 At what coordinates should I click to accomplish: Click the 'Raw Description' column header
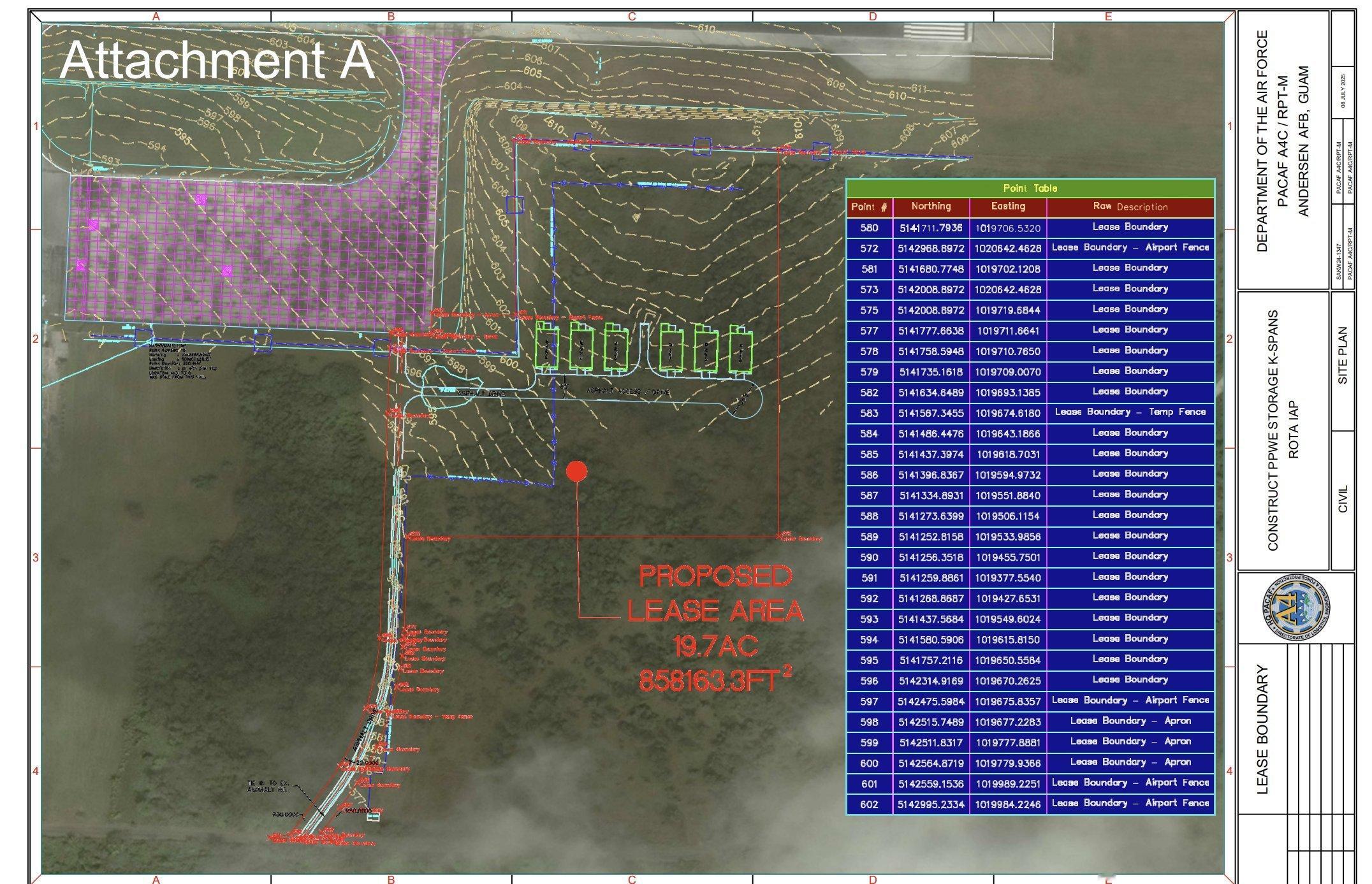pos(1130,207)
